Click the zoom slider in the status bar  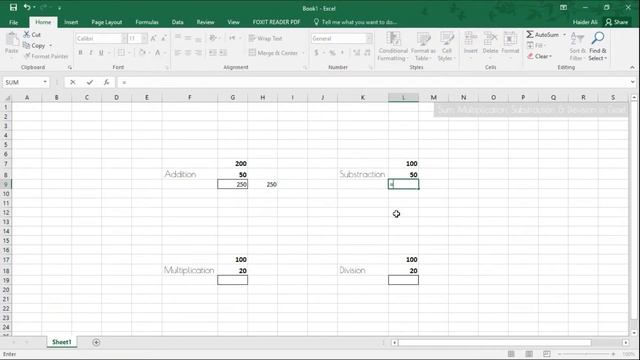coord(587,354)
